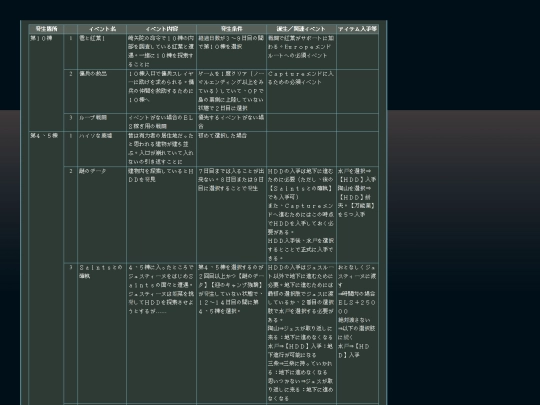Image resolution: width=540 pixels, height=405 pixels.
Task: Click the '初めて選択した場合' condition cell
Action: coord(231,148)
